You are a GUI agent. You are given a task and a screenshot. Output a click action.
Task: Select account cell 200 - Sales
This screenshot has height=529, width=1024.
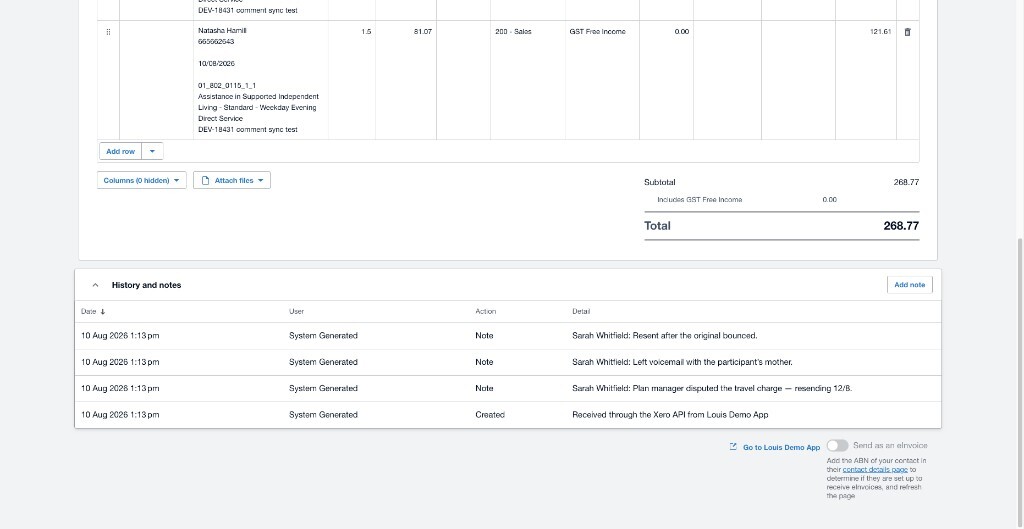click(x=528, y=80)
